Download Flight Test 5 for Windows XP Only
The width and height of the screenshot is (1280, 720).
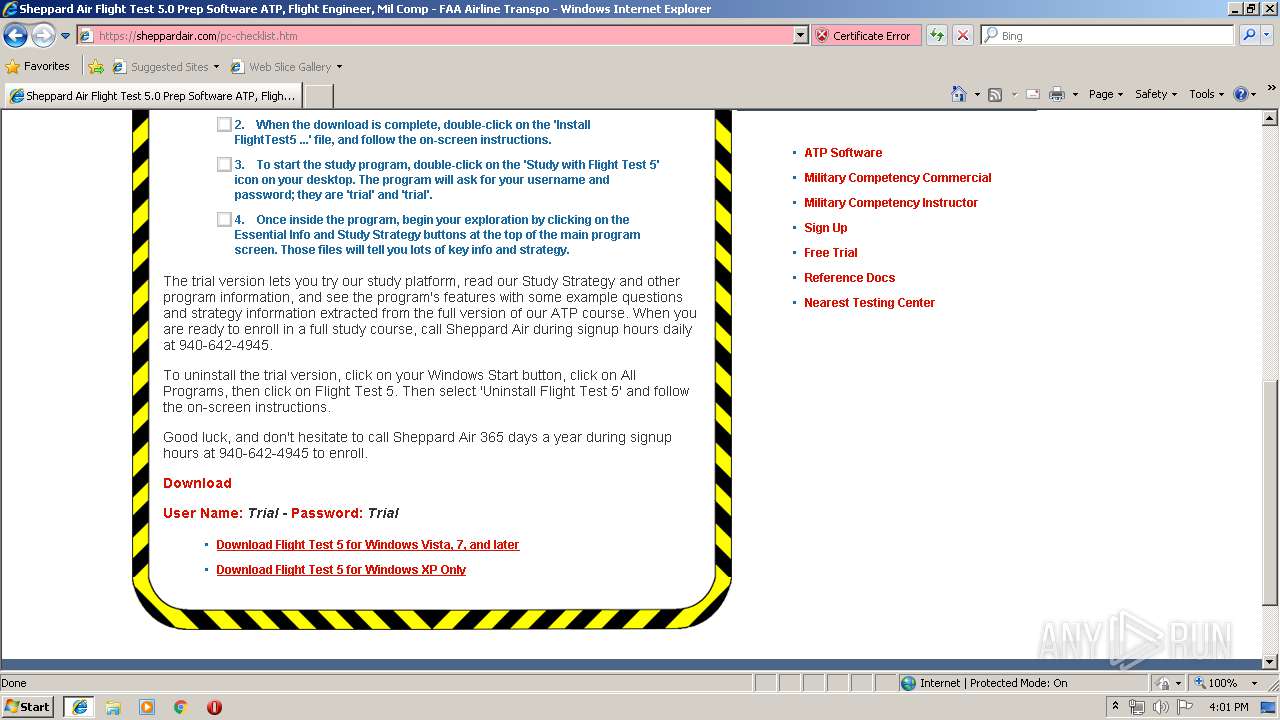click(x=341, y=570)
